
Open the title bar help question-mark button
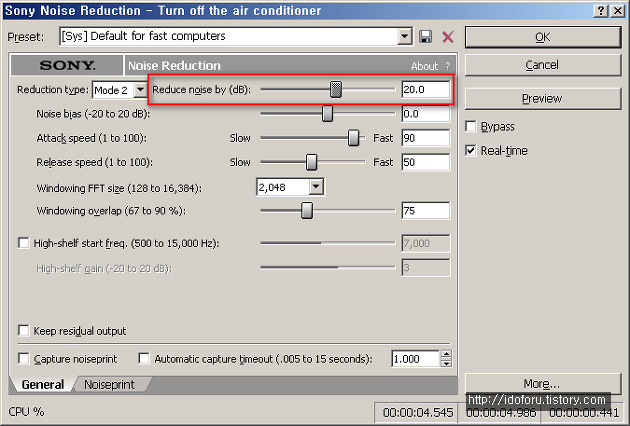601,11
